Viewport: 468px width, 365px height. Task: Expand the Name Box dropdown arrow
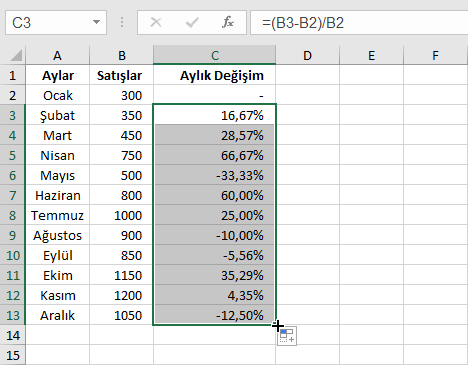click(x=96, y=22)
